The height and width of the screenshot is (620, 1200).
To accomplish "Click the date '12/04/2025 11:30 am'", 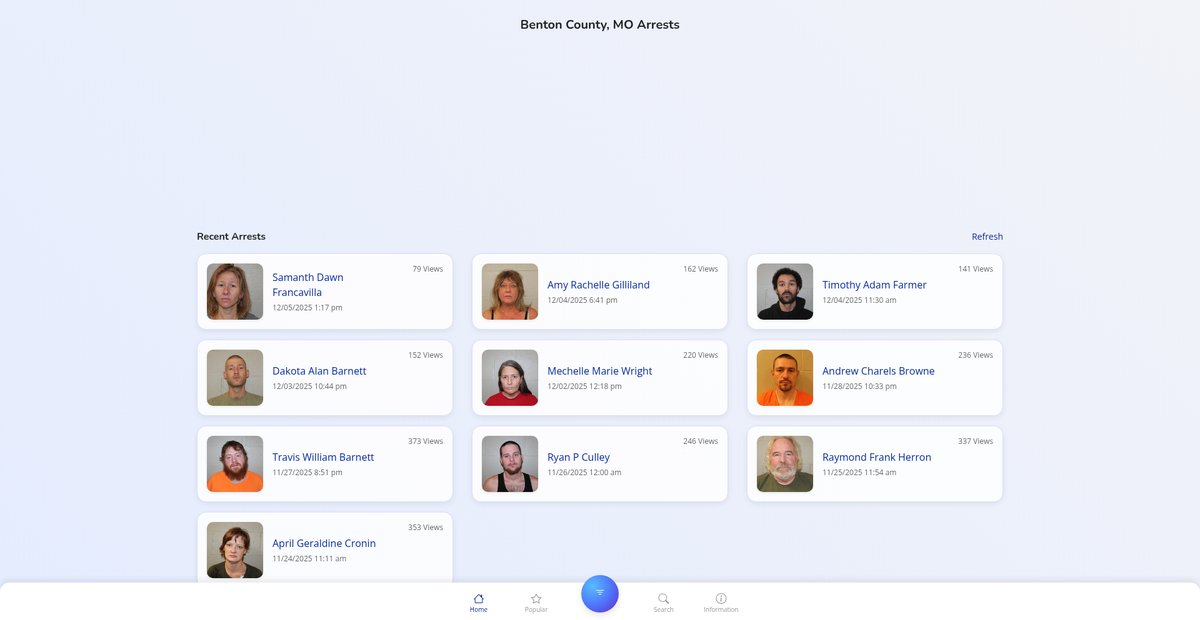I will pos(860,300).
